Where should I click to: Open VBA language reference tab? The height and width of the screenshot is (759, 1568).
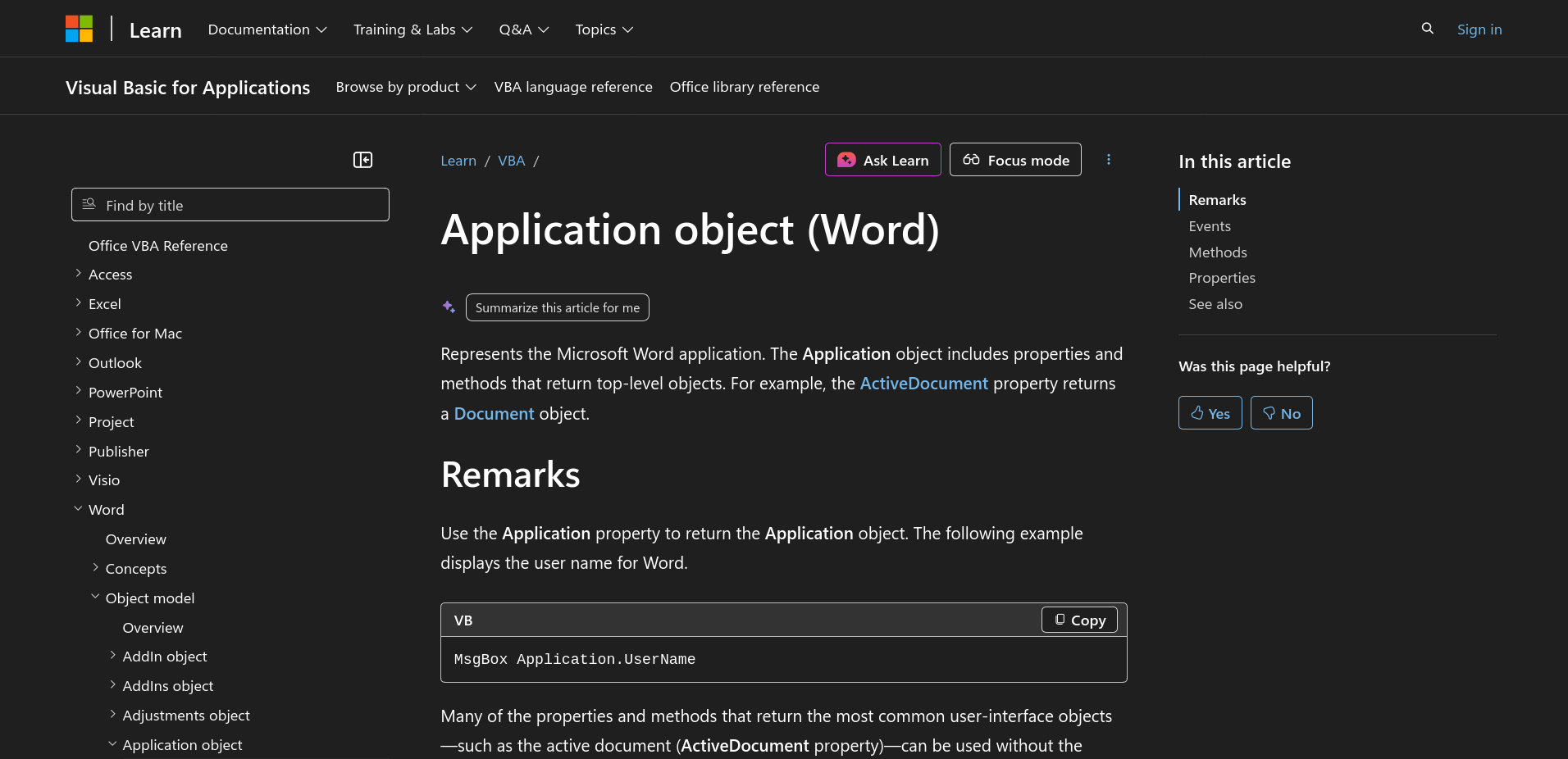click(x=573, y=87)
